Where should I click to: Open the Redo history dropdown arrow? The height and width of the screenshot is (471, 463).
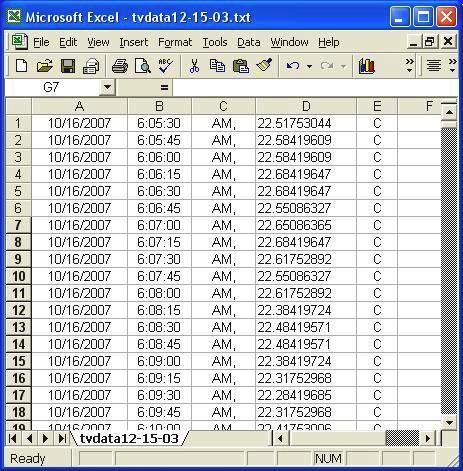(343, 66)
